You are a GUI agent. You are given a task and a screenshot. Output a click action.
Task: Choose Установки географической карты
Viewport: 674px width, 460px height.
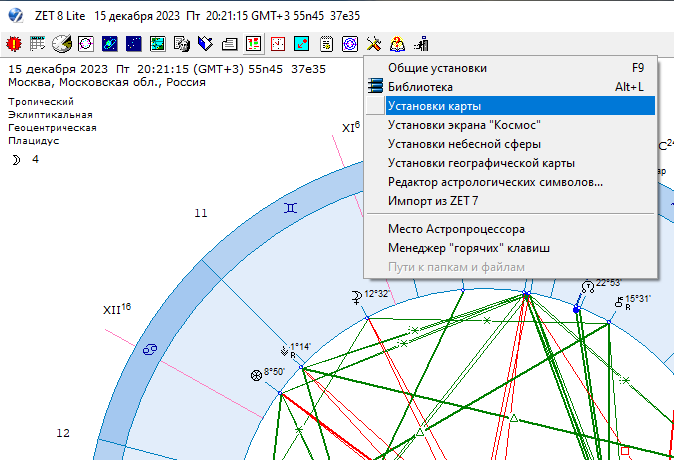tap(511, 163)
